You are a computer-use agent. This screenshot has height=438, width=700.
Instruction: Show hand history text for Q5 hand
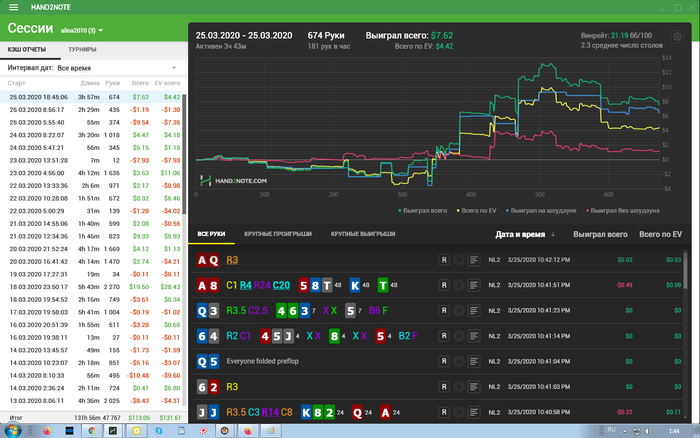point(474,361)
